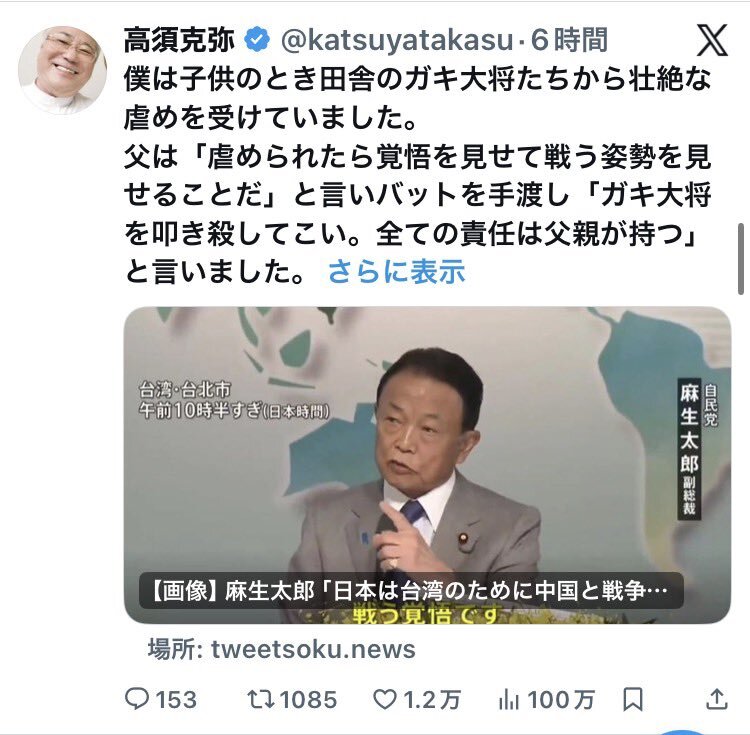Like the tweet with the heart icon
Viewport: 750px width, 735px height.
click(x=384, y=700)
